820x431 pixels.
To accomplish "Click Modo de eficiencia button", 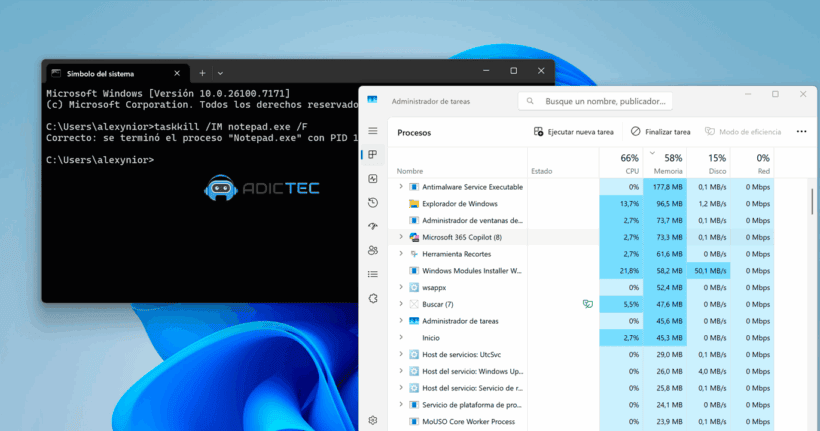I will click(x=743, y=132).
